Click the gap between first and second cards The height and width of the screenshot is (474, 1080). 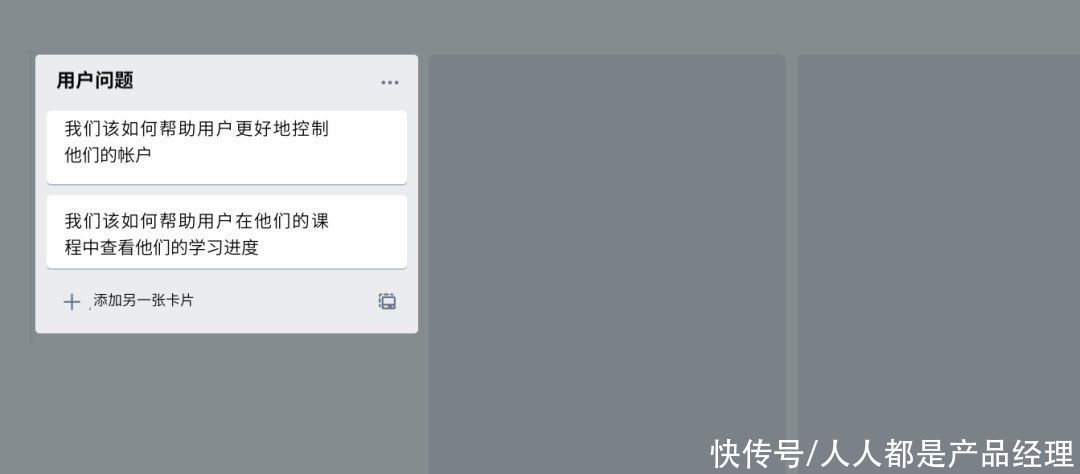(x=227, y=190)
